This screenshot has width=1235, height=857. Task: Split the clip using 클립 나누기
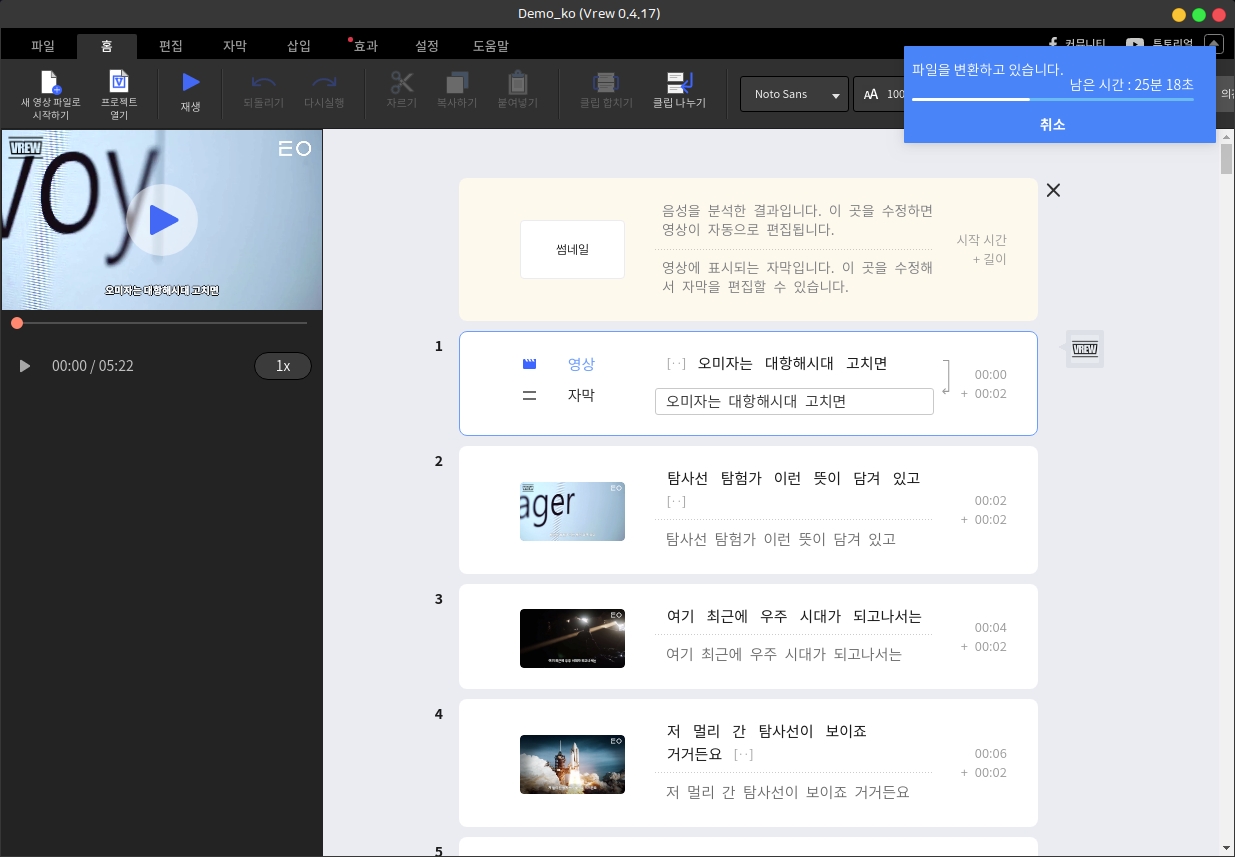click(679, 83)
